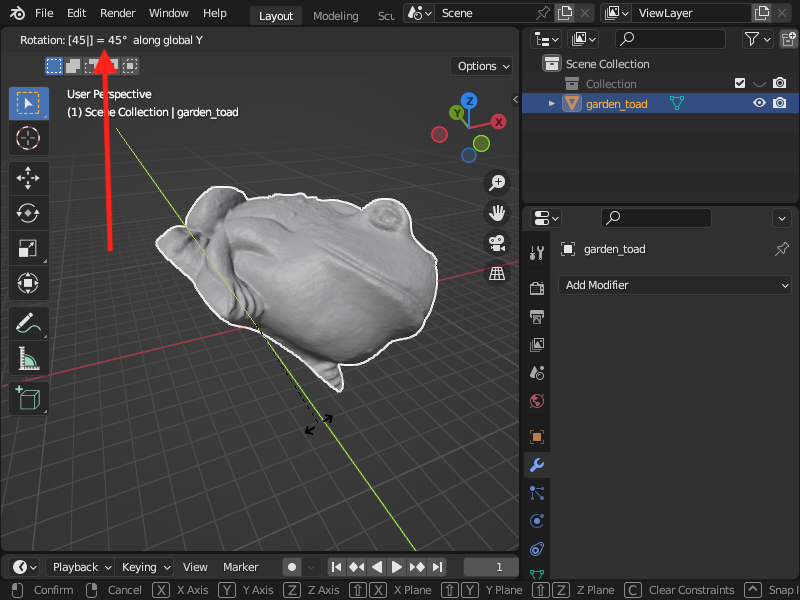
Task: Open World properties tab
Action: tap(537, 401)
